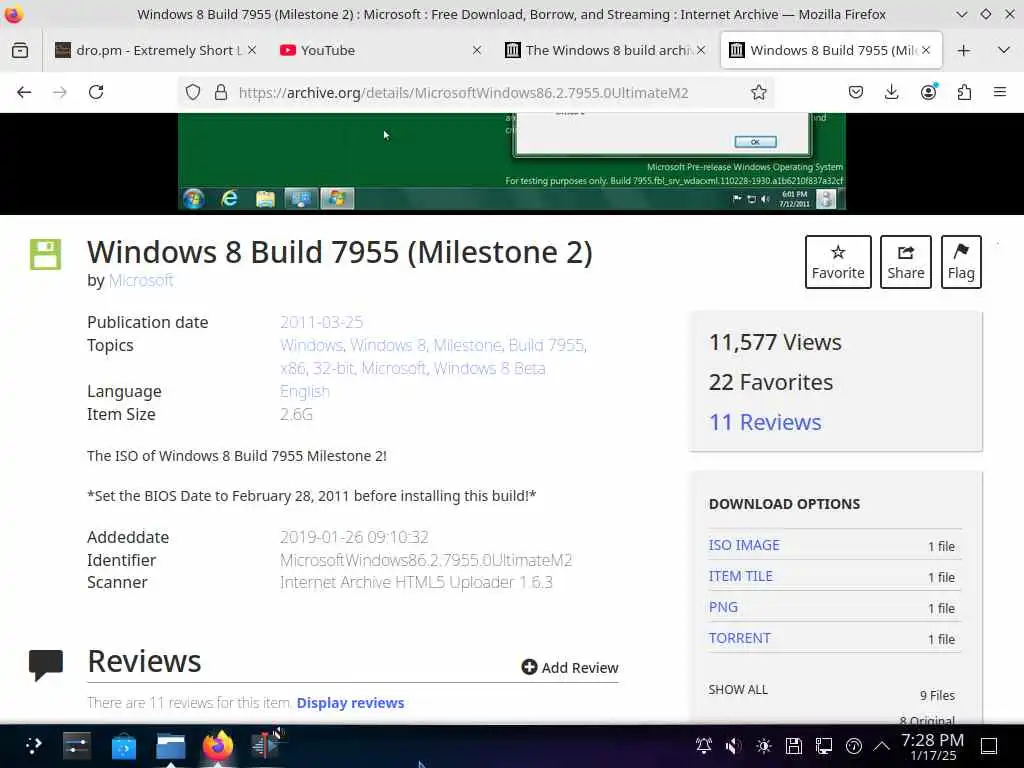Add a review
Screen dimensions: 1024x768
coord(569,667)
